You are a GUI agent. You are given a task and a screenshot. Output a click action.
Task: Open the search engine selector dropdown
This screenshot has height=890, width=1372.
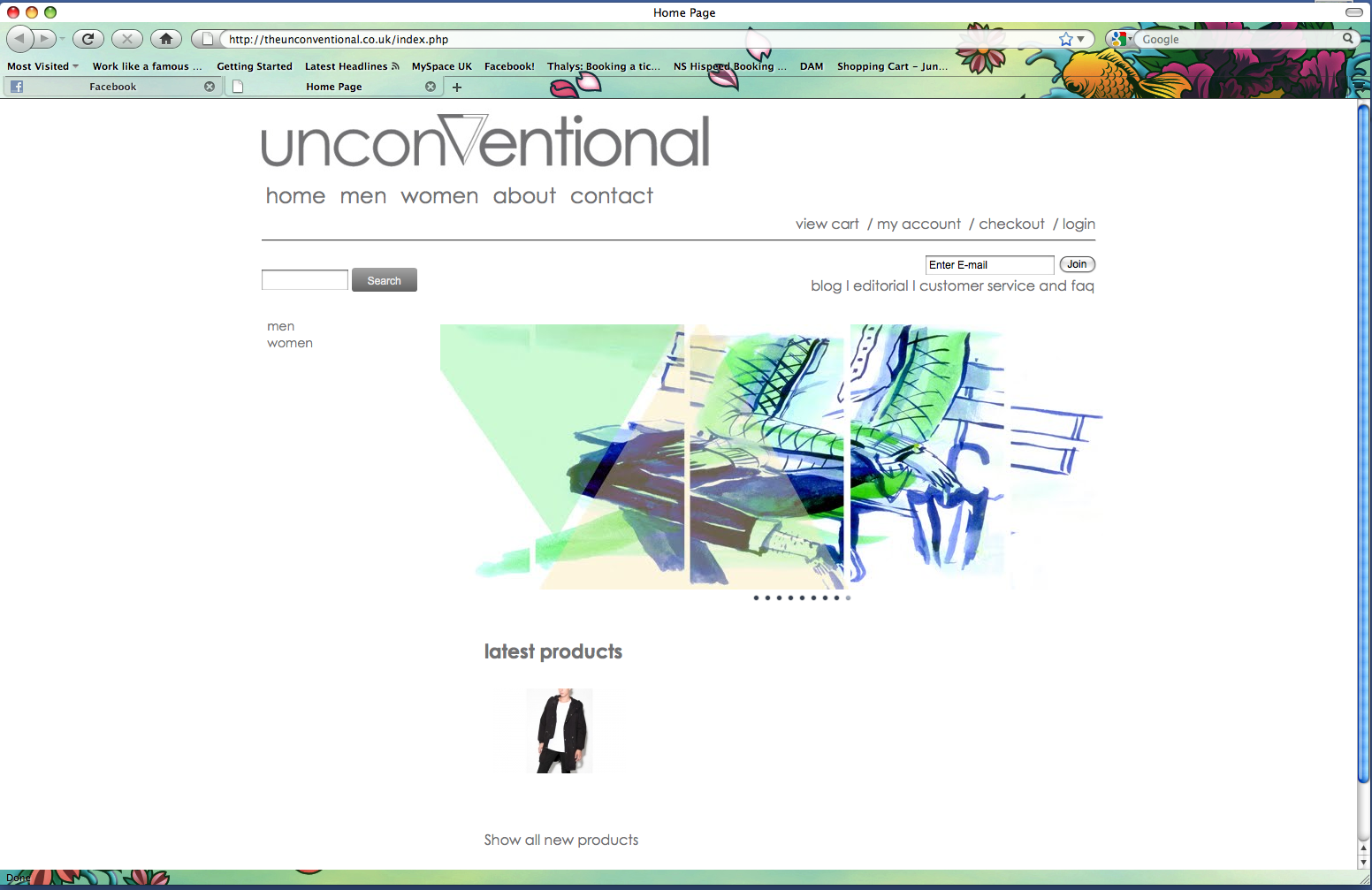coord(1130,38)
